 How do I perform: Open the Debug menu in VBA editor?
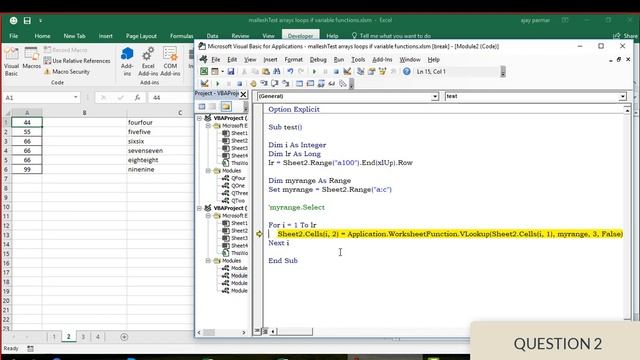(x=318, y=60)
